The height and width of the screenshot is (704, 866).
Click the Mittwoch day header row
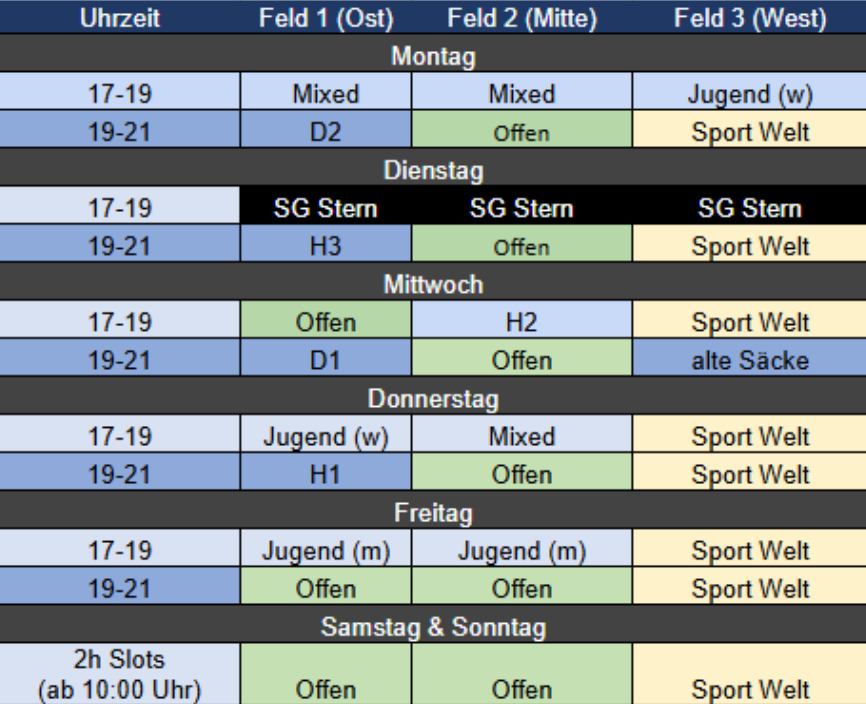(x=433, y=284)
